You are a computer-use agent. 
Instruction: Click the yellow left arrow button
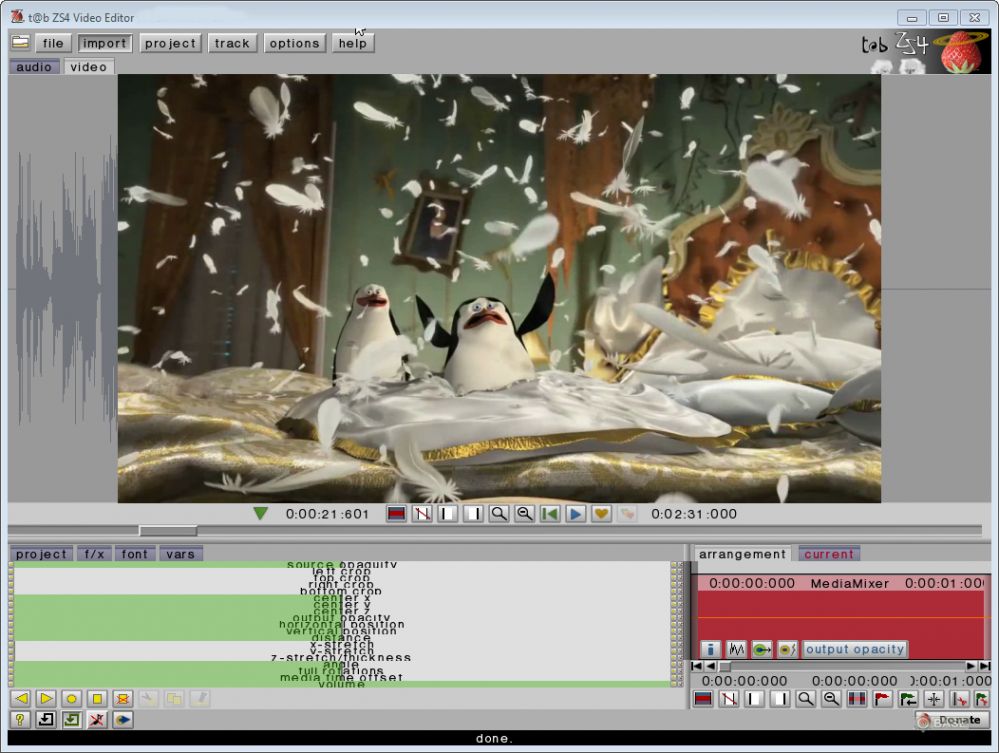point(20,699)
